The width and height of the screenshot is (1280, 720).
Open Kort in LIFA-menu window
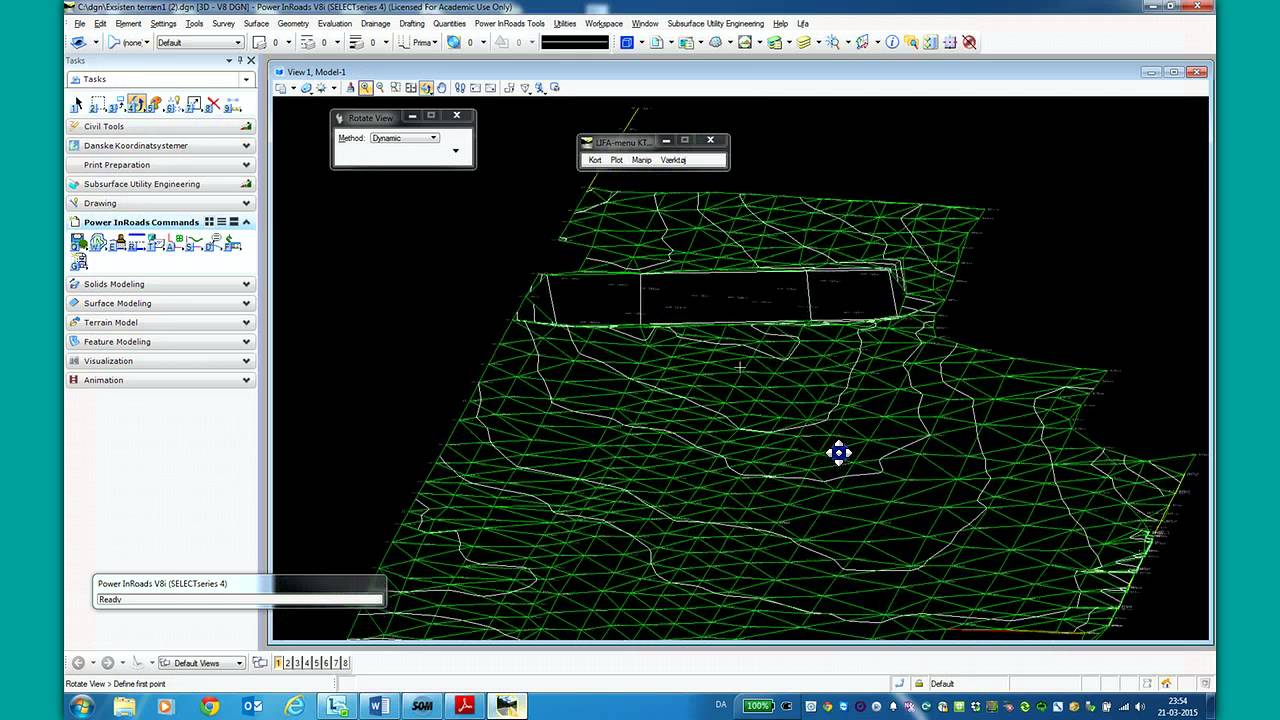tap(595, 160)
